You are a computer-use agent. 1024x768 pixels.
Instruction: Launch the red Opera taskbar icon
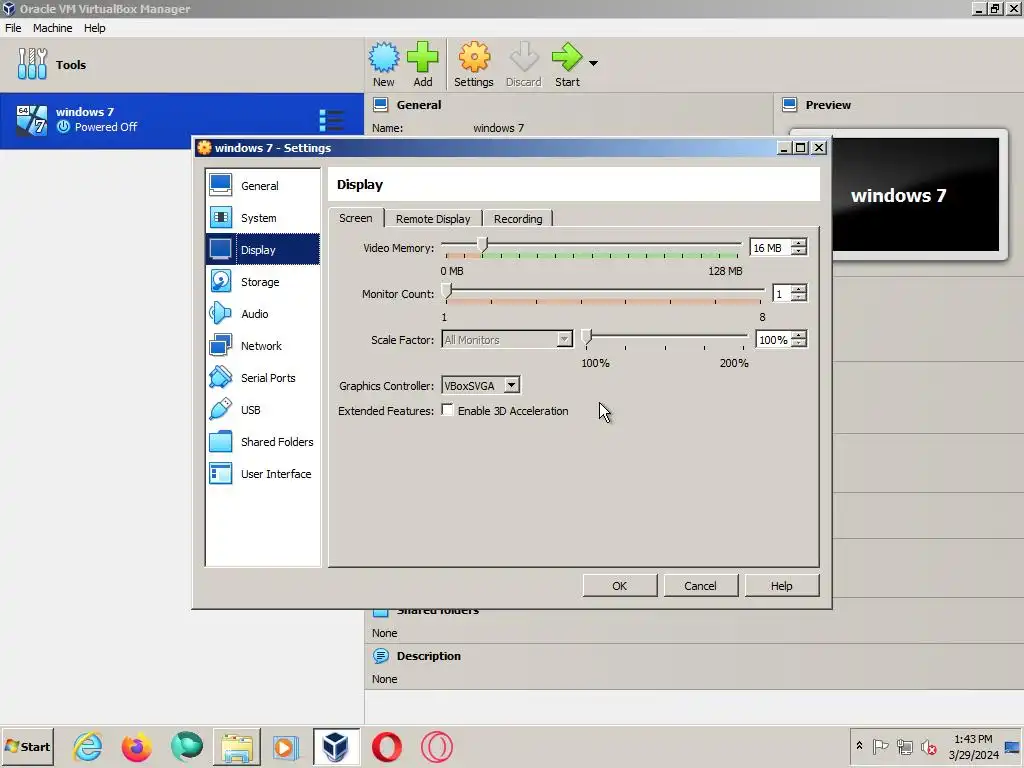click(x=387, y=746)
